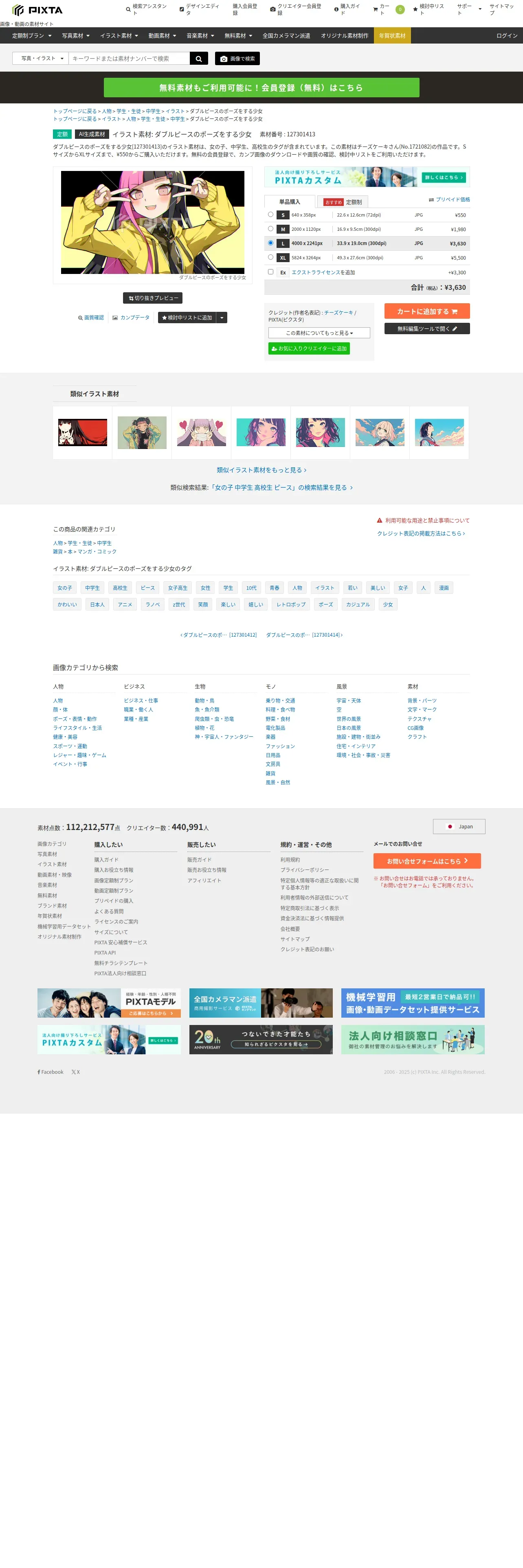523x1568 pixels.
Task: Open クレジット表記の掲載方法はこちら link
Action: click(x=421, y=534)
